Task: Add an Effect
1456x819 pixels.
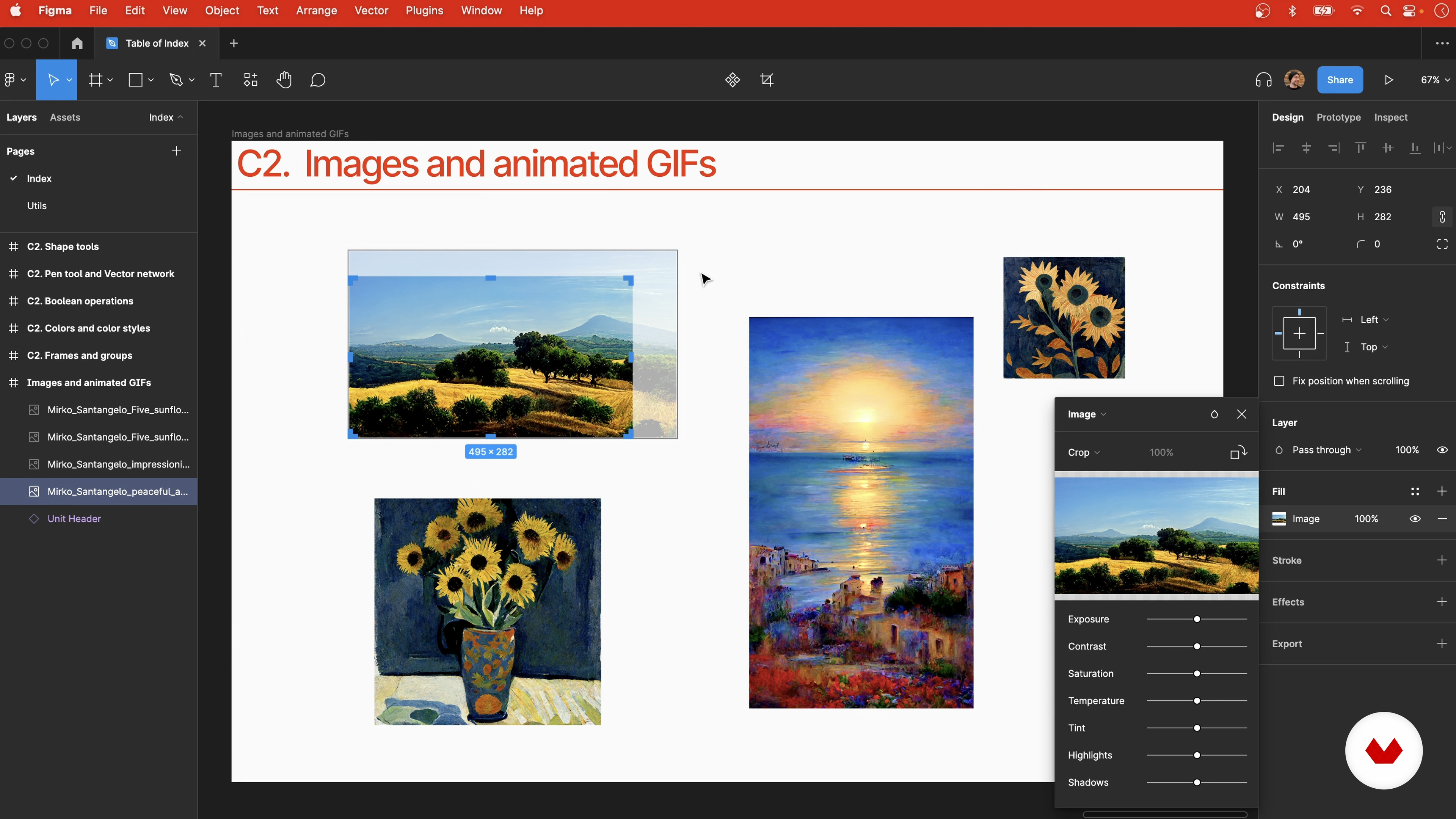Action: pos(1442,602)
